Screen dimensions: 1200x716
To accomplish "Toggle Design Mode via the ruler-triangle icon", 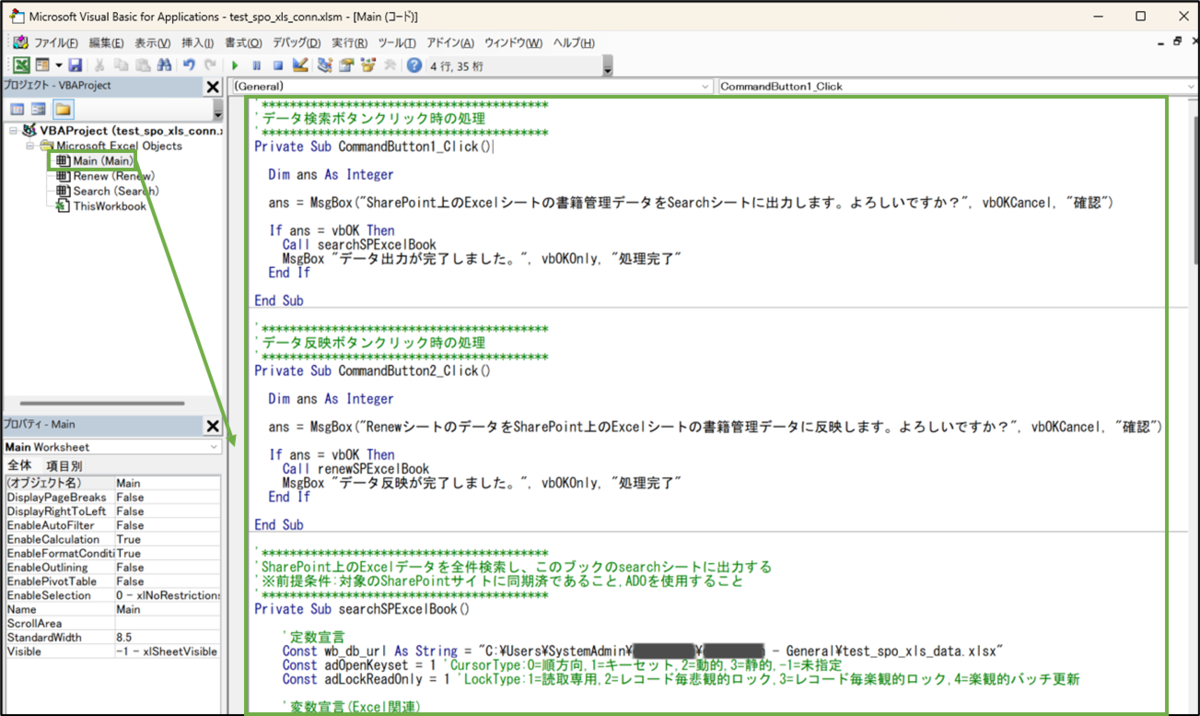I will pyautogui.click(x=300, y=65).
